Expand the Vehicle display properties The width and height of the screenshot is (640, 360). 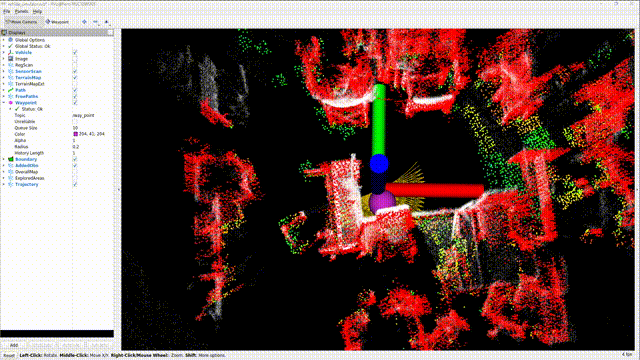tap(4, 53)
